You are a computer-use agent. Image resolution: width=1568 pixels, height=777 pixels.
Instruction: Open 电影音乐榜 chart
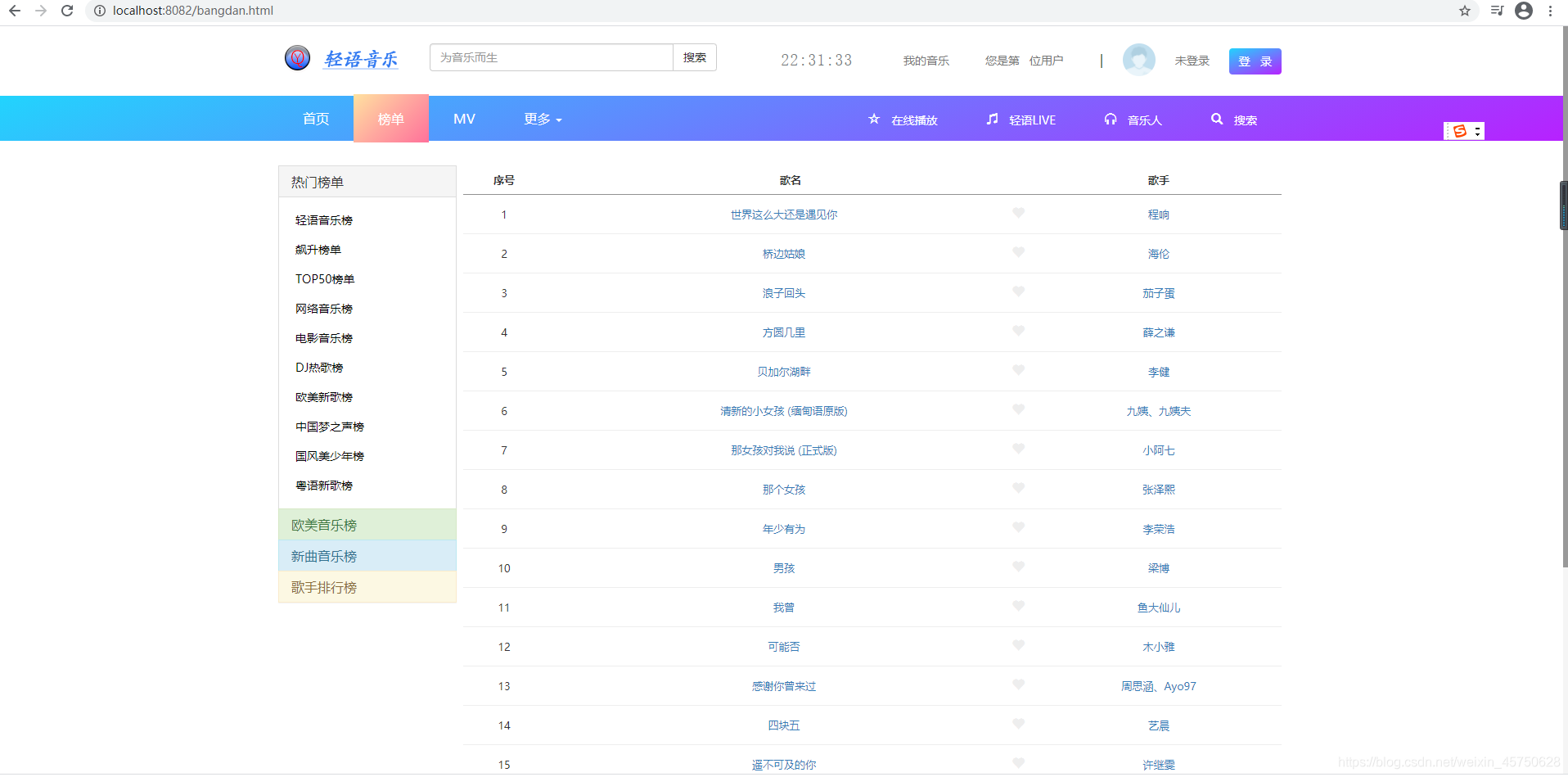(324, 338)
